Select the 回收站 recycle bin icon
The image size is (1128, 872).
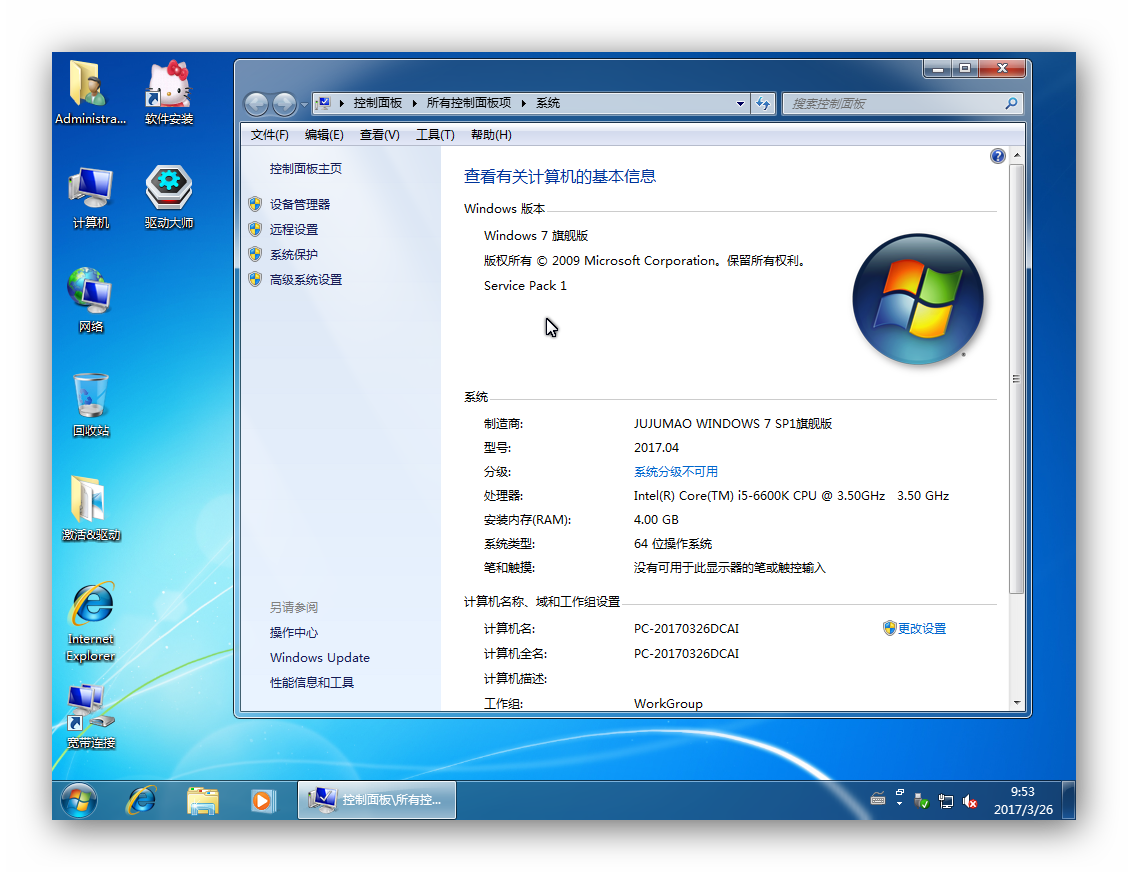click(x=91, y=404)
